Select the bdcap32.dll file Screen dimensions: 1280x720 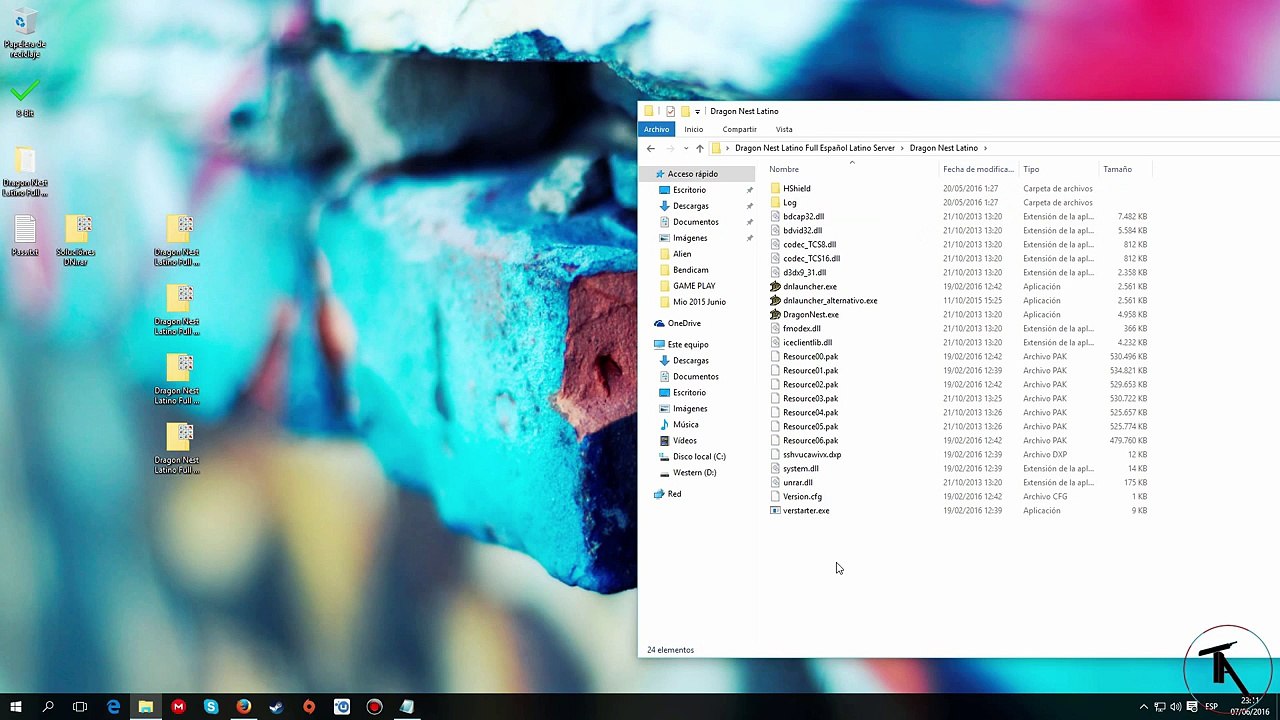(x=804, y=216)
